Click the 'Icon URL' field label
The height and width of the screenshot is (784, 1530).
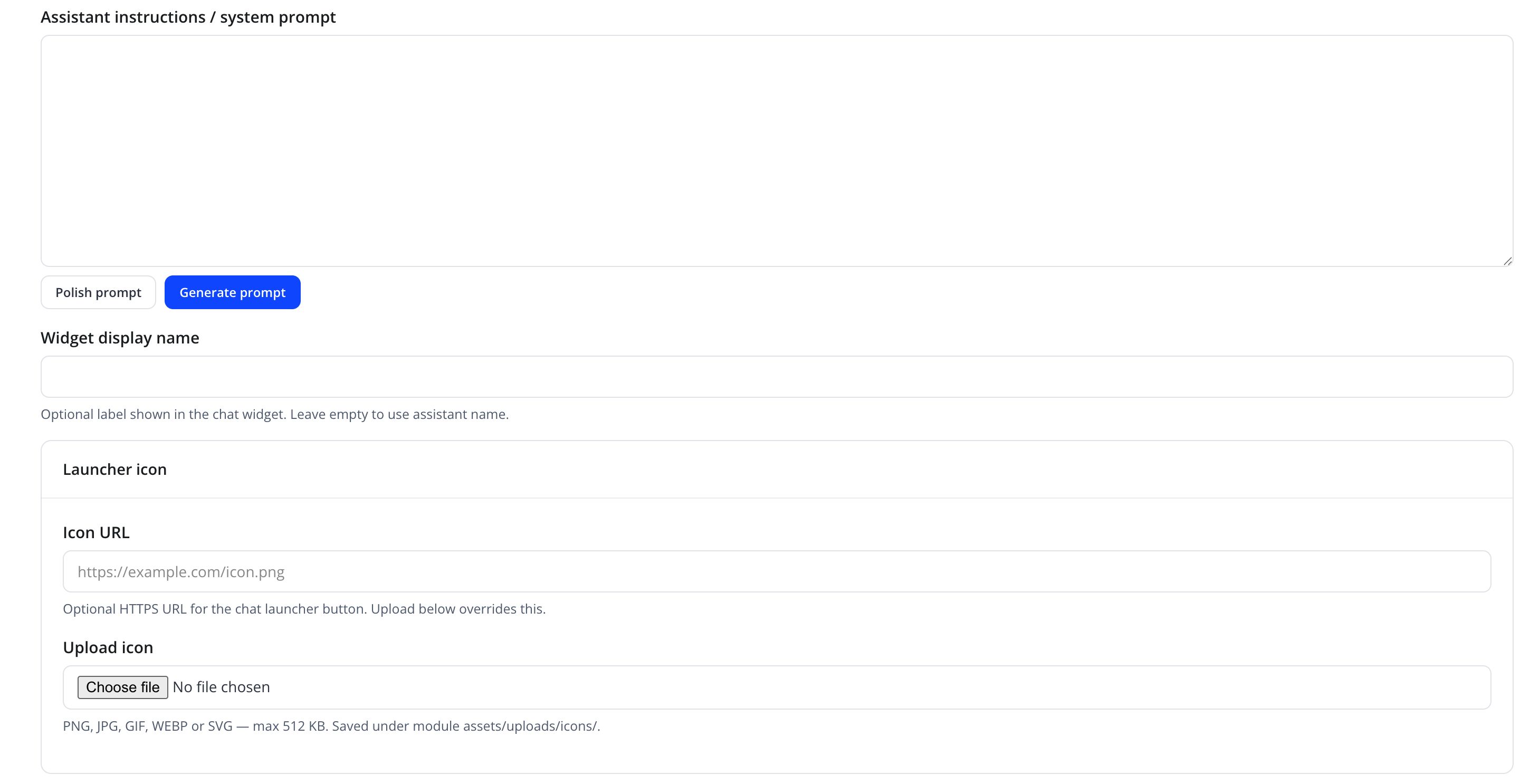pos(95,532)
